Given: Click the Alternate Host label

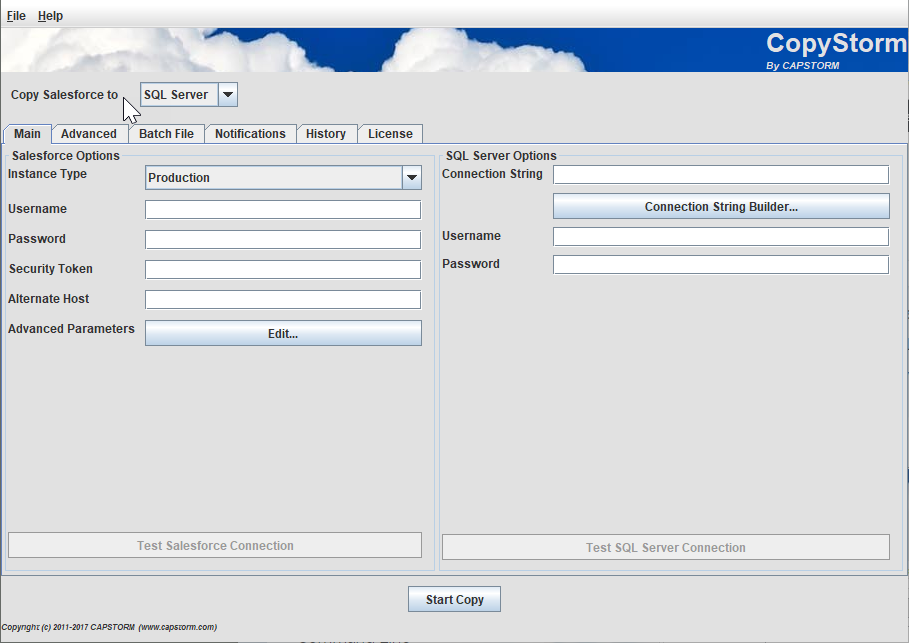Looking at the screenshot, I should pyautogui.click(x=49, y=299).
